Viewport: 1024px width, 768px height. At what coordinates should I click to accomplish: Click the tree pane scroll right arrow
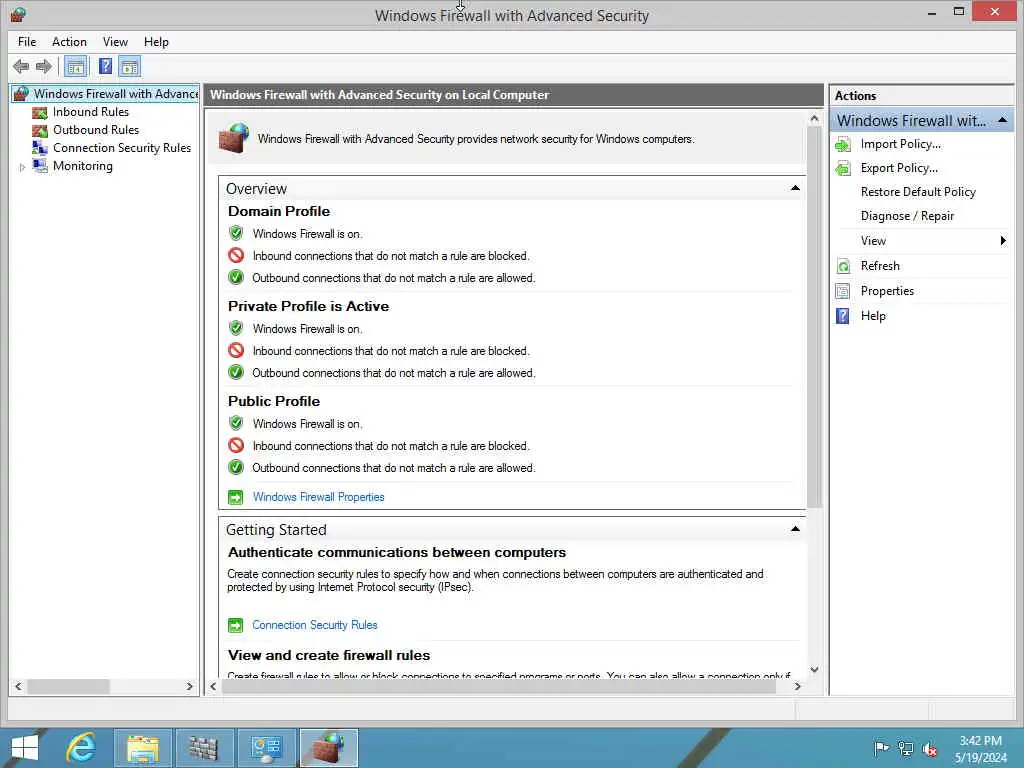[189, 686]
